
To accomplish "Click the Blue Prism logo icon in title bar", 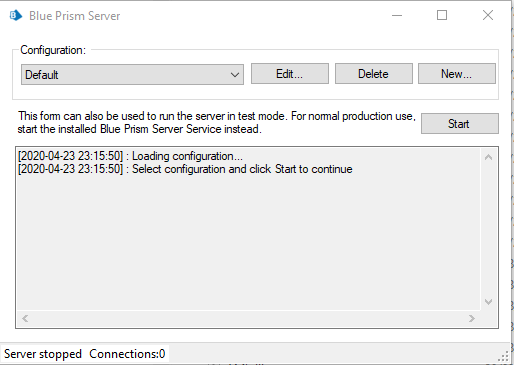I will pos(16,15).
